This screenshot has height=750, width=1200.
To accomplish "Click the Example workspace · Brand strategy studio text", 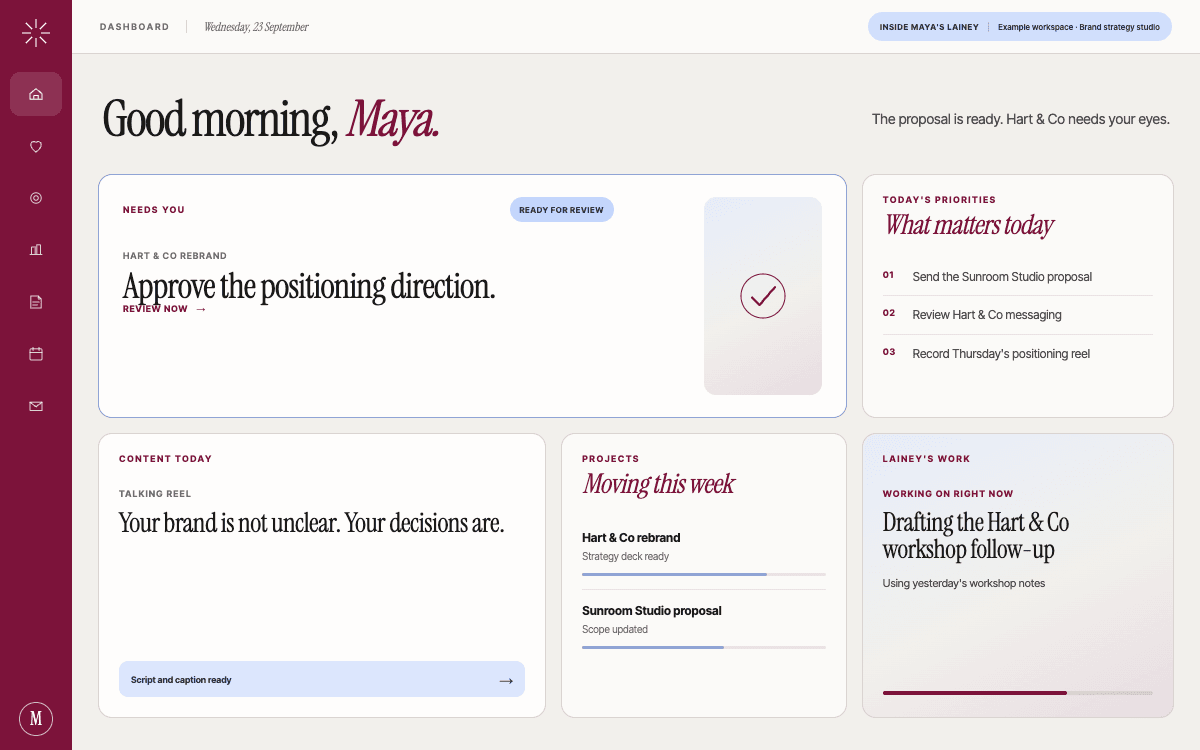I will [x=1079, y=27].
